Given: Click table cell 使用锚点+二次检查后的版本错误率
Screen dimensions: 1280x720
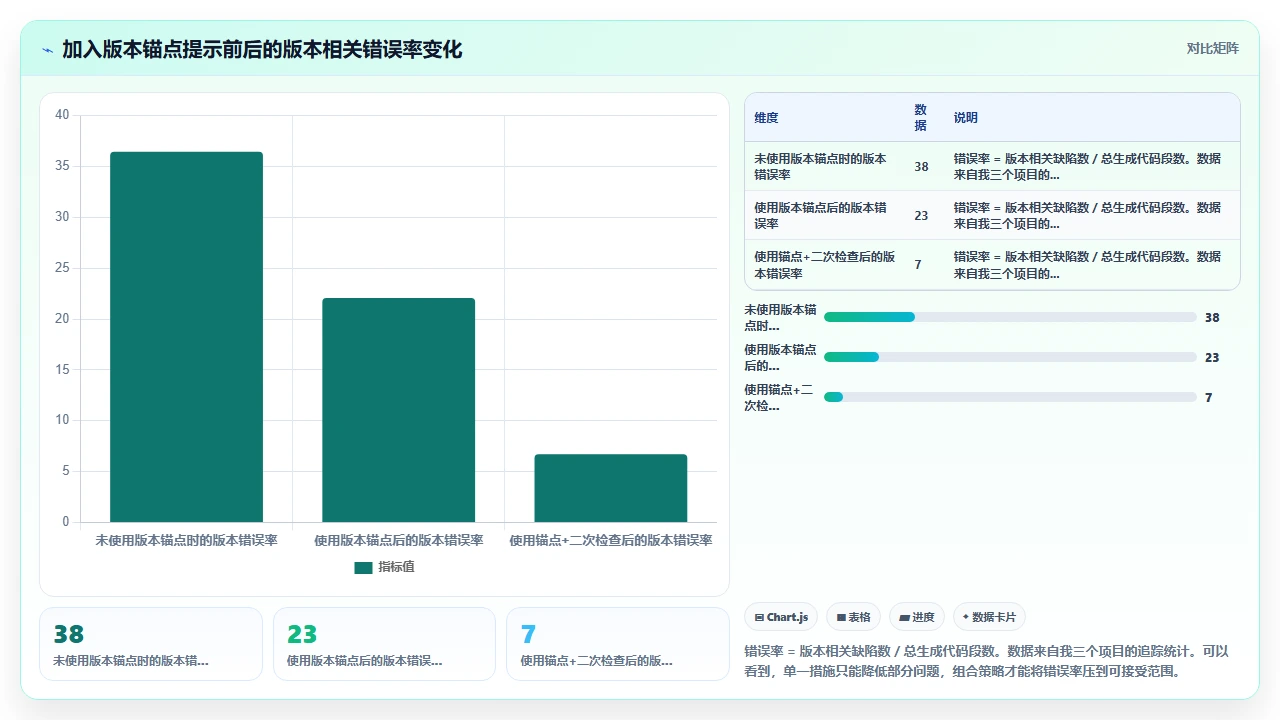Looking at the screenshot, I should (x=825, y=264).
